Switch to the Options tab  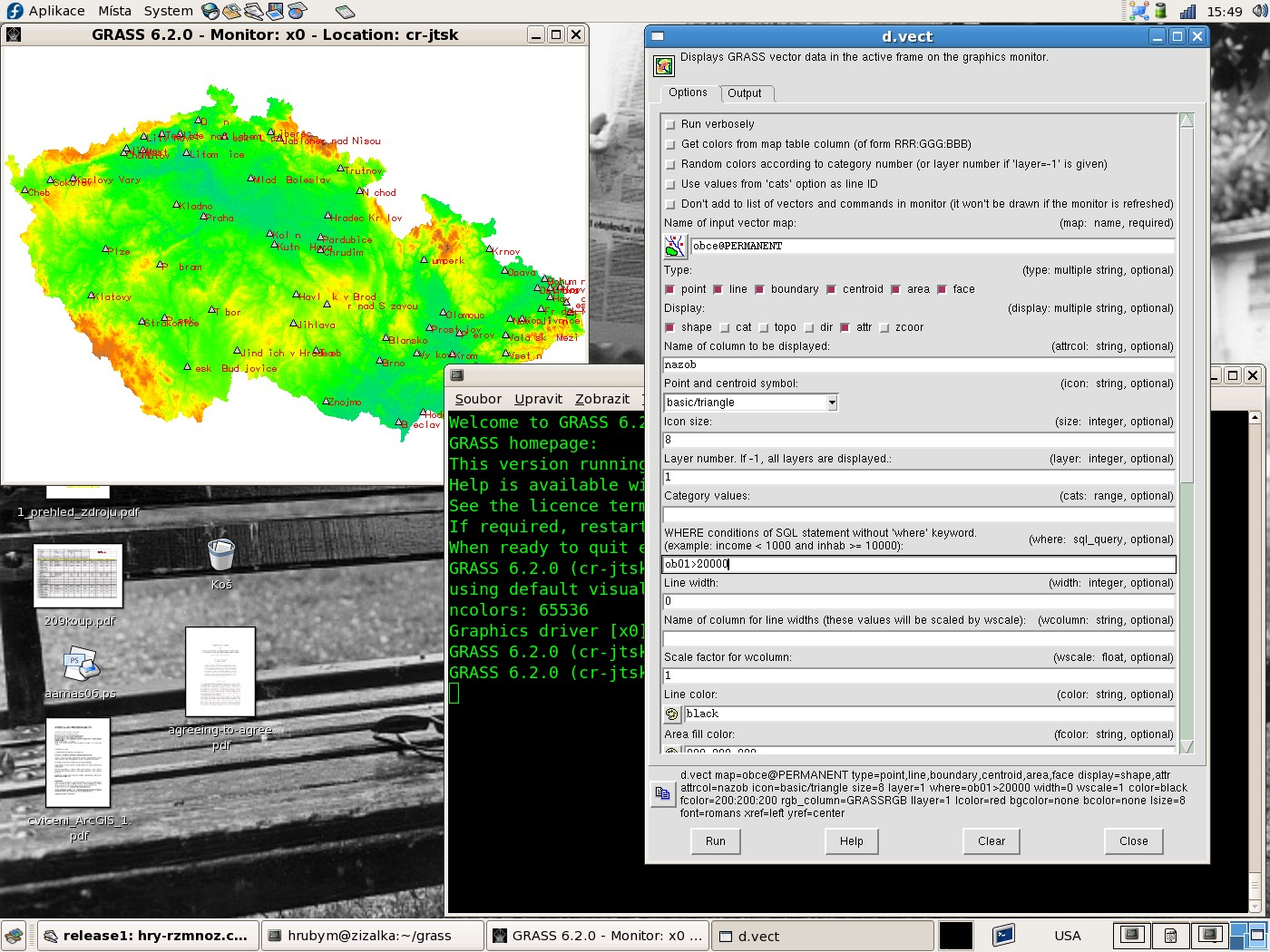pos(688,92)
